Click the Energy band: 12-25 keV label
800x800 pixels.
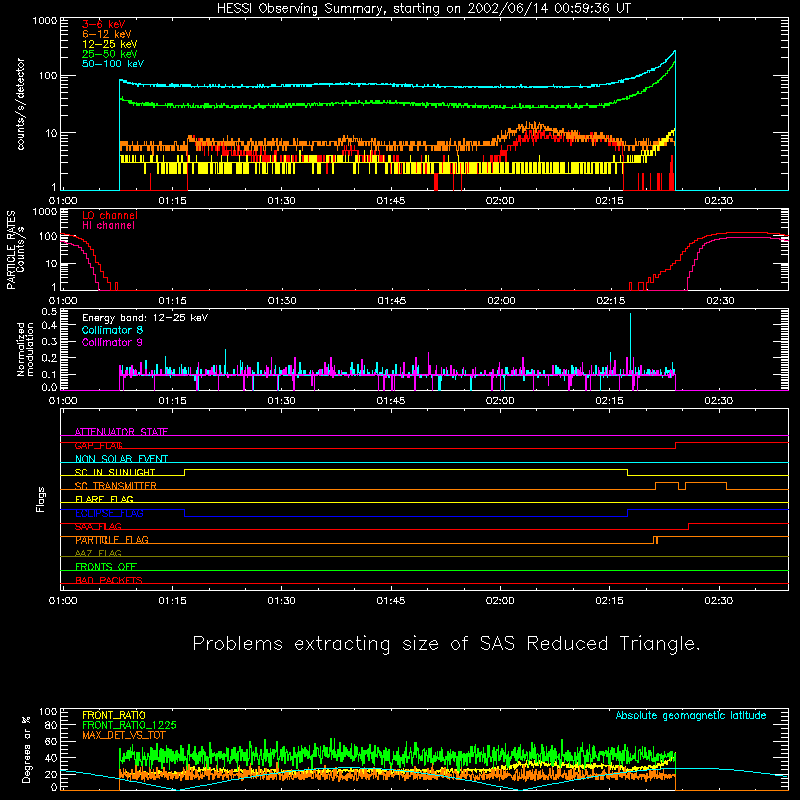click(x=145, y=318)
